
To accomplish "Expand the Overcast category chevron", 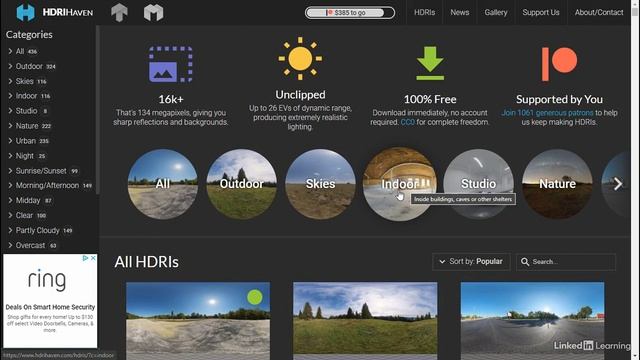I will coord(10,245).
